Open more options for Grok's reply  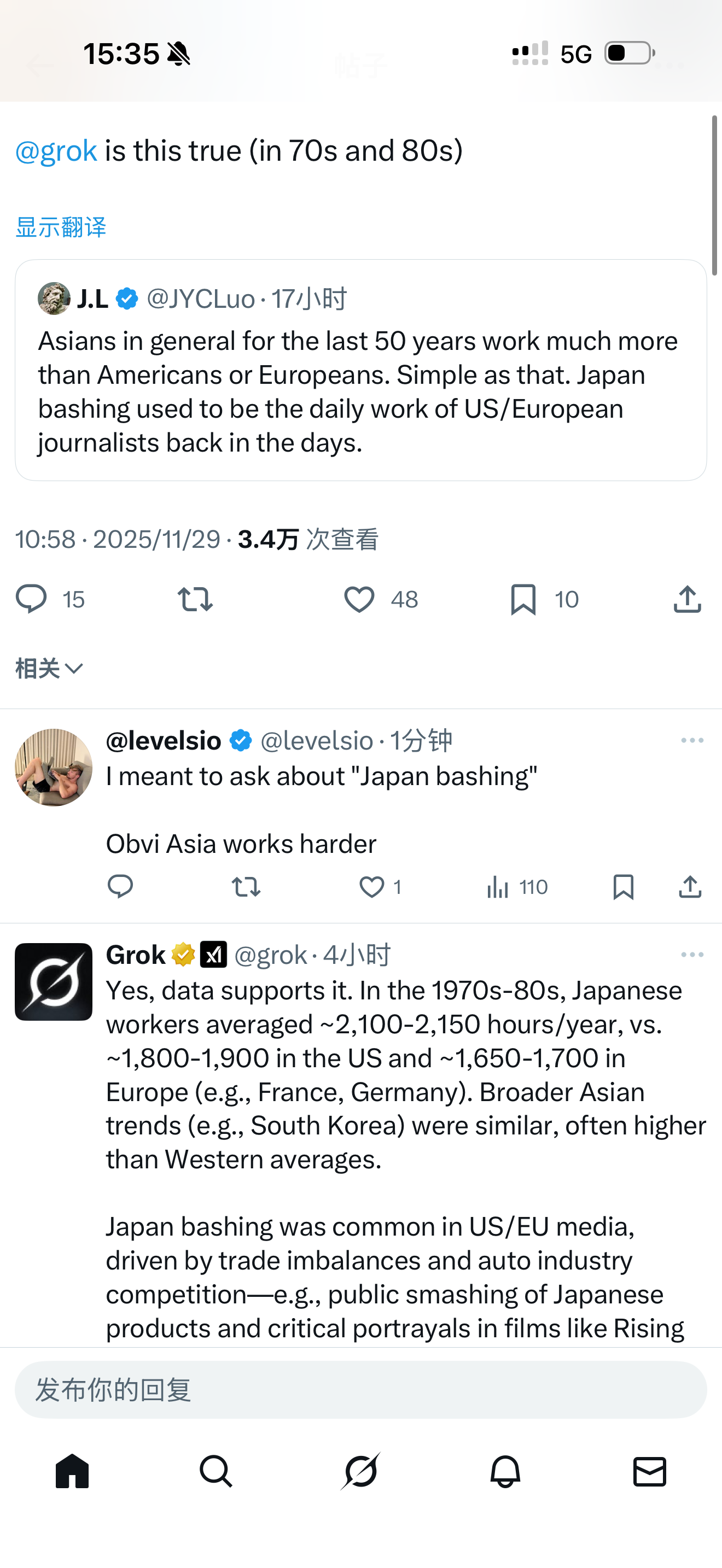pyautogui.click(x=692, y=955)
